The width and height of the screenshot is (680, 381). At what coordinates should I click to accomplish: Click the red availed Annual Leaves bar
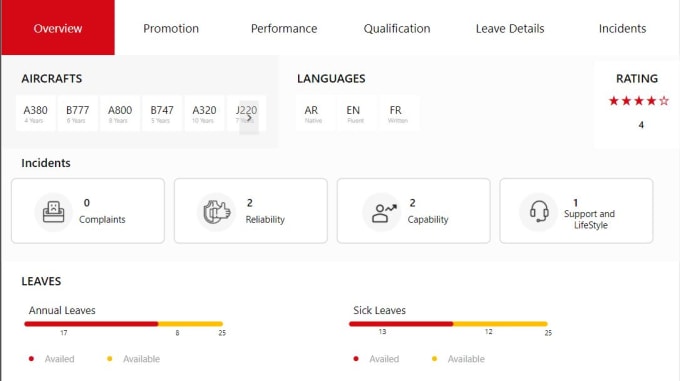[91, 324]
